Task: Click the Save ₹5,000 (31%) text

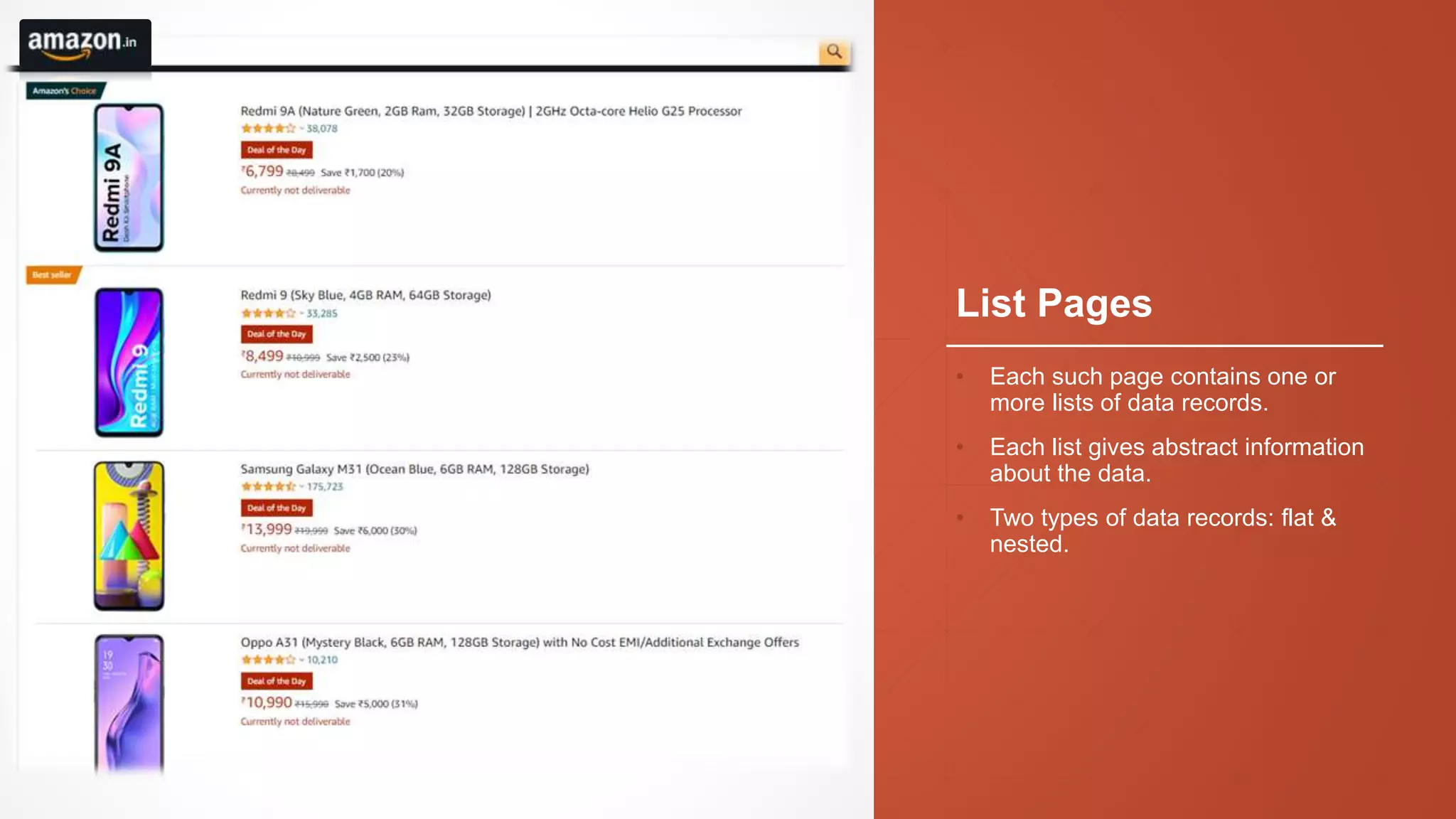Action: click(376, 705)
